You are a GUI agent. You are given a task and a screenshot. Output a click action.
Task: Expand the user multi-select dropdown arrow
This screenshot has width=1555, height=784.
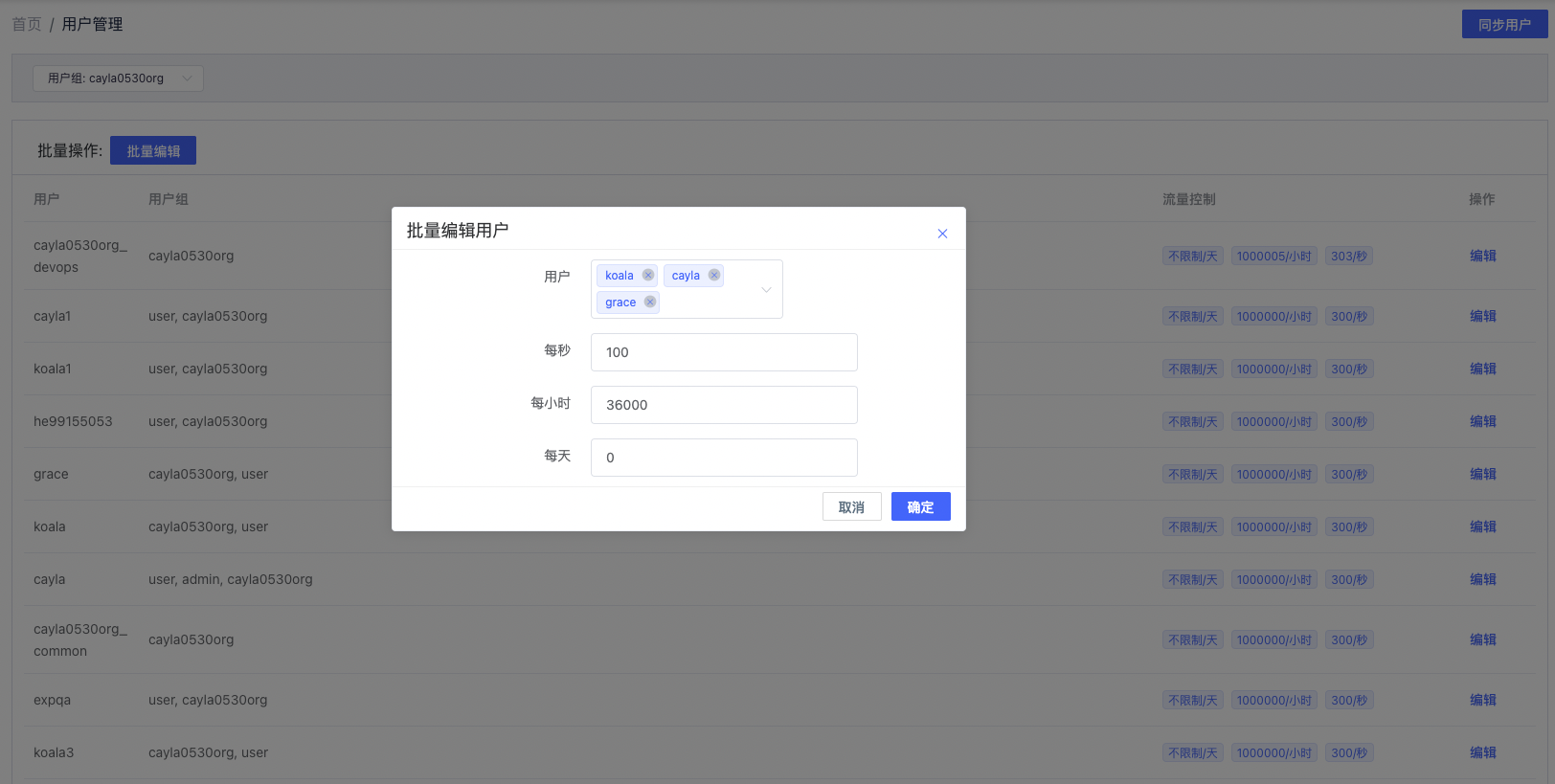pyautogui.click(x=766, y=289)
